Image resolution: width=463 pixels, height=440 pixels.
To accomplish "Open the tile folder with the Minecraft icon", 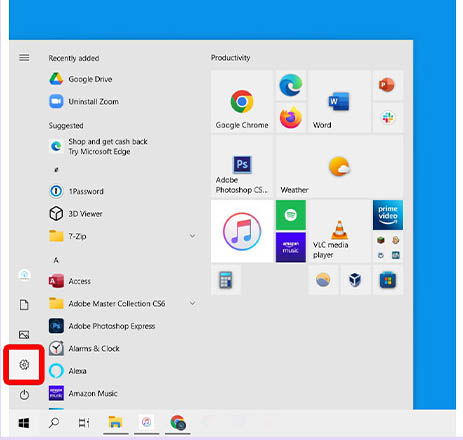I will 388,247.
